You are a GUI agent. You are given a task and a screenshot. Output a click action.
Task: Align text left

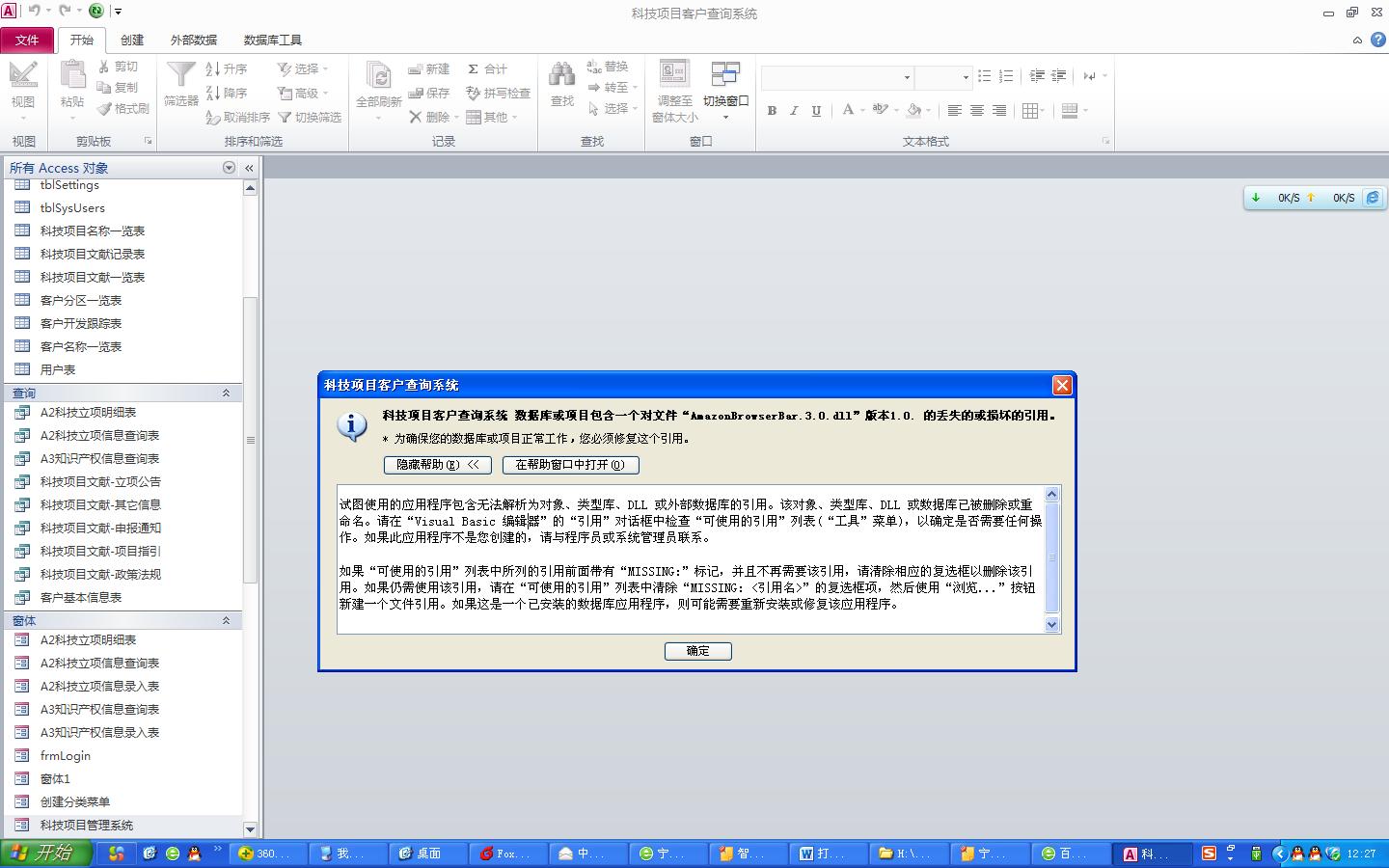(x=954, y=111)
